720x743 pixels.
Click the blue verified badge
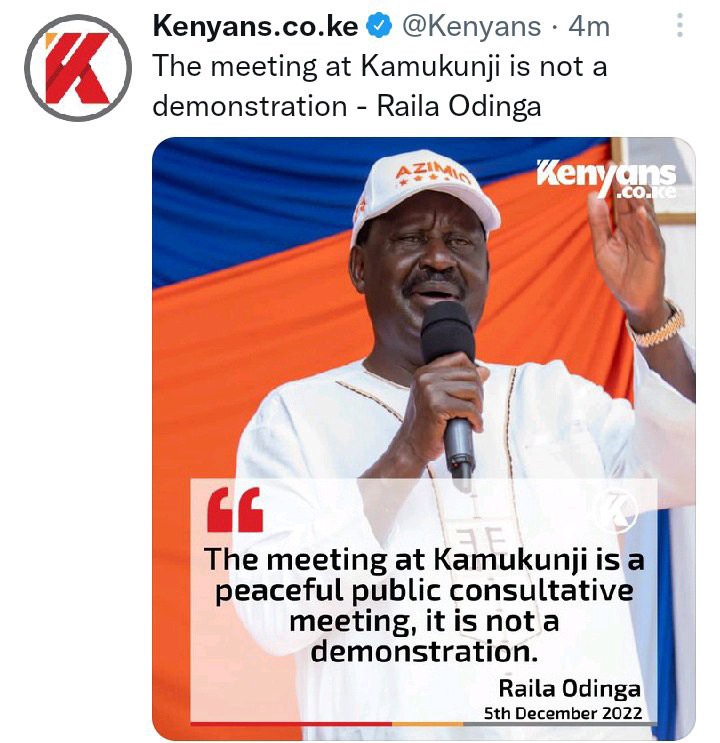pyautogui.click(x=380, y=26)
